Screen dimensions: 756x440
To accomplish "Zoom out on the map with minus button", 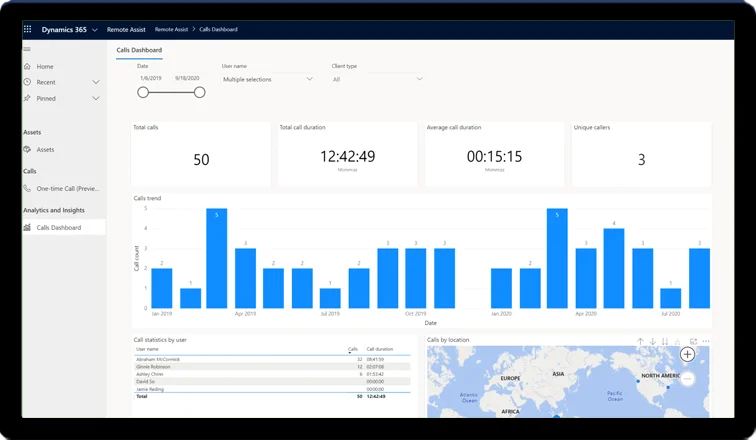I will [x=687, y=378].
